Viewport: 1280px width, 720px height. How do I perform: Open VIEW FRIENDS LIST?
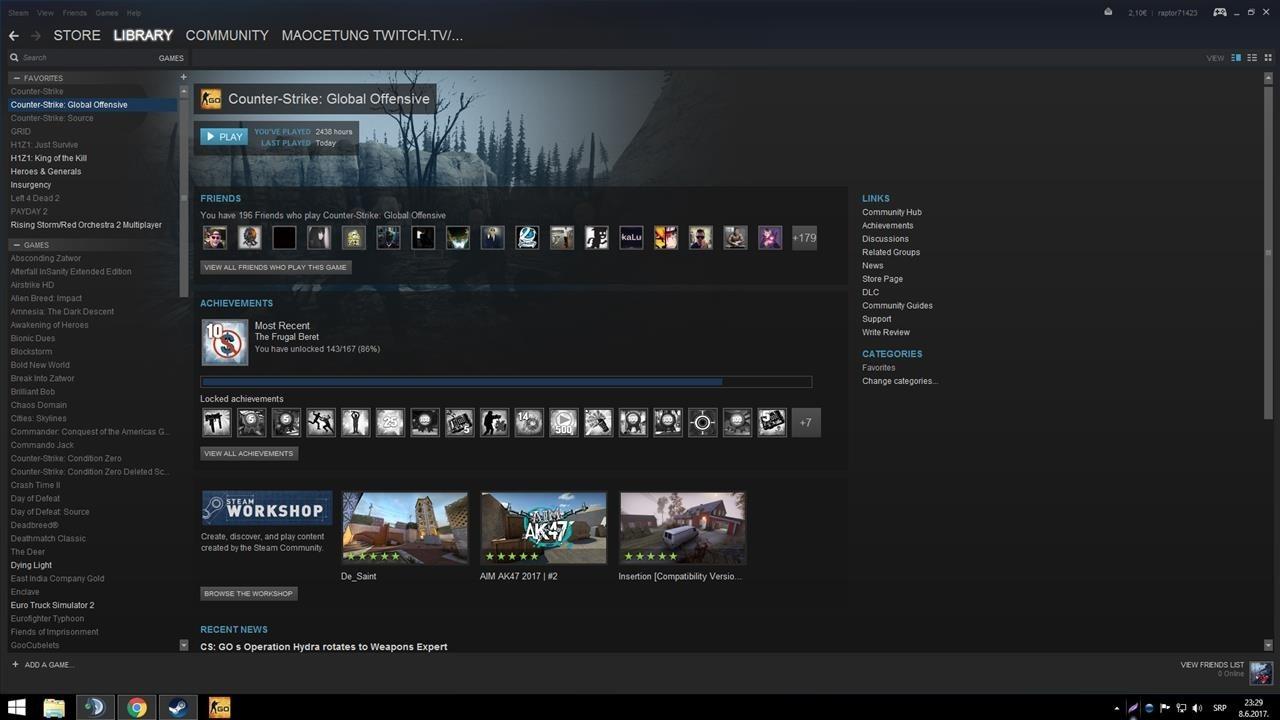1212,665
